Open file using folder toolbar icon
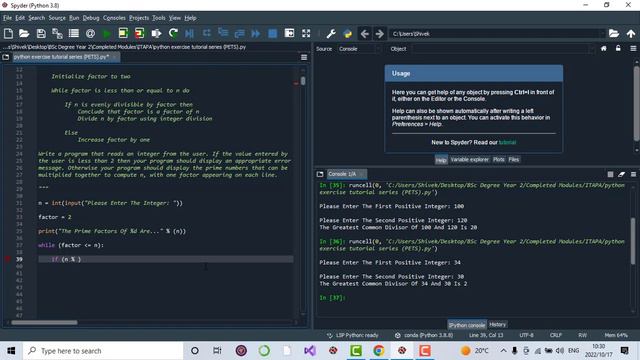This screenshot has width=640, height=360. 24,33
